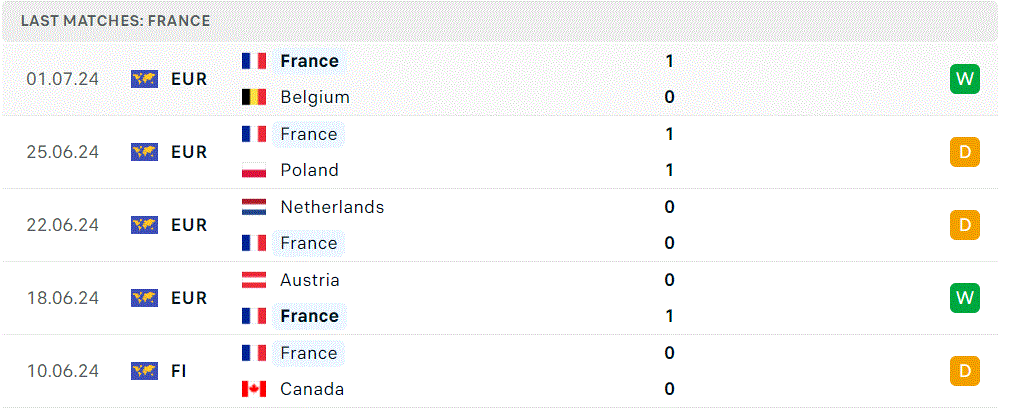Click the Austria team name

[x=310, y=280]
